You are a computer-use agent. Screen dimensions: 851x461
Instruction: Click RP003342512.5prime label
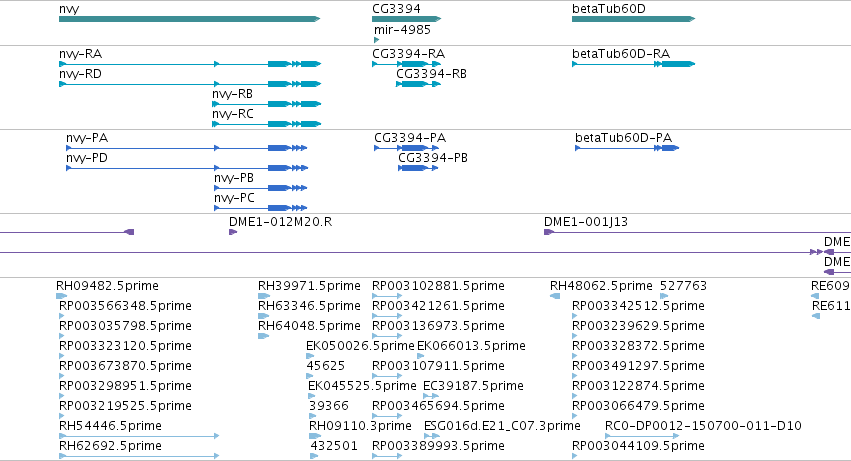[639, 306]
